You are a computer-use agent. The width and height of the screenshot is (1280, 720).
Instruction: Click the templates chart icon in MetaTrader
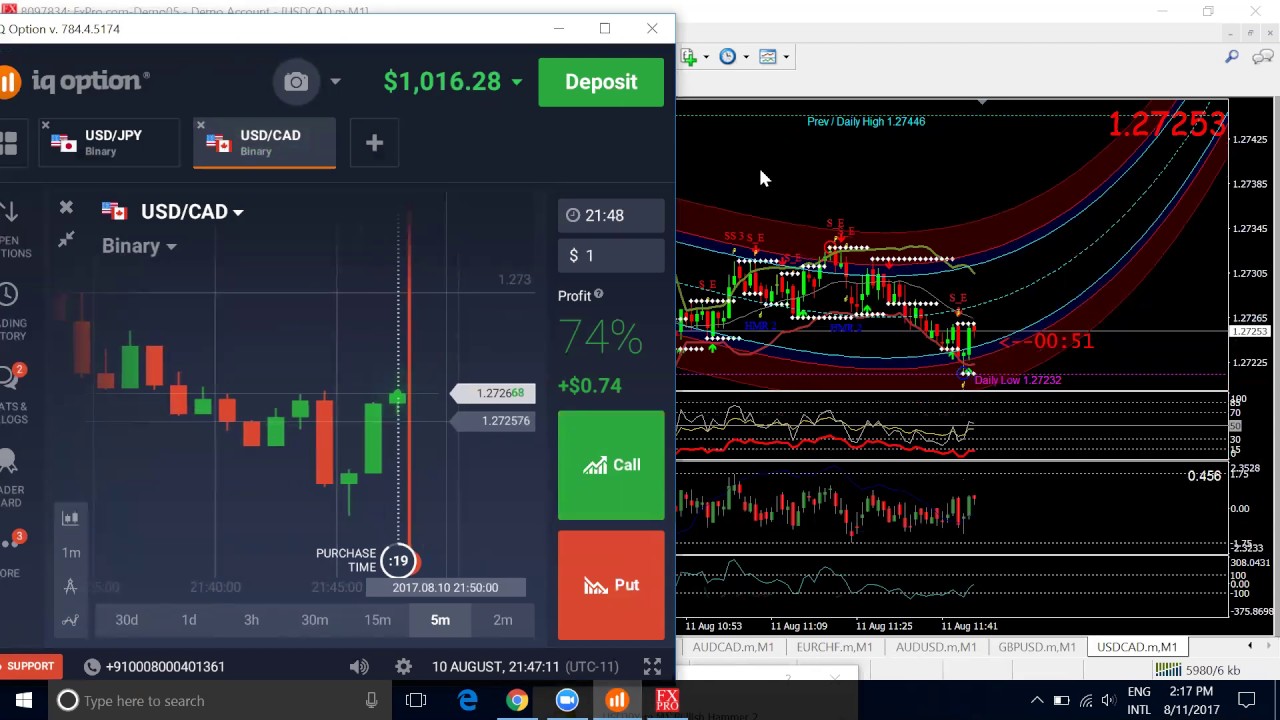coord(768,57)
